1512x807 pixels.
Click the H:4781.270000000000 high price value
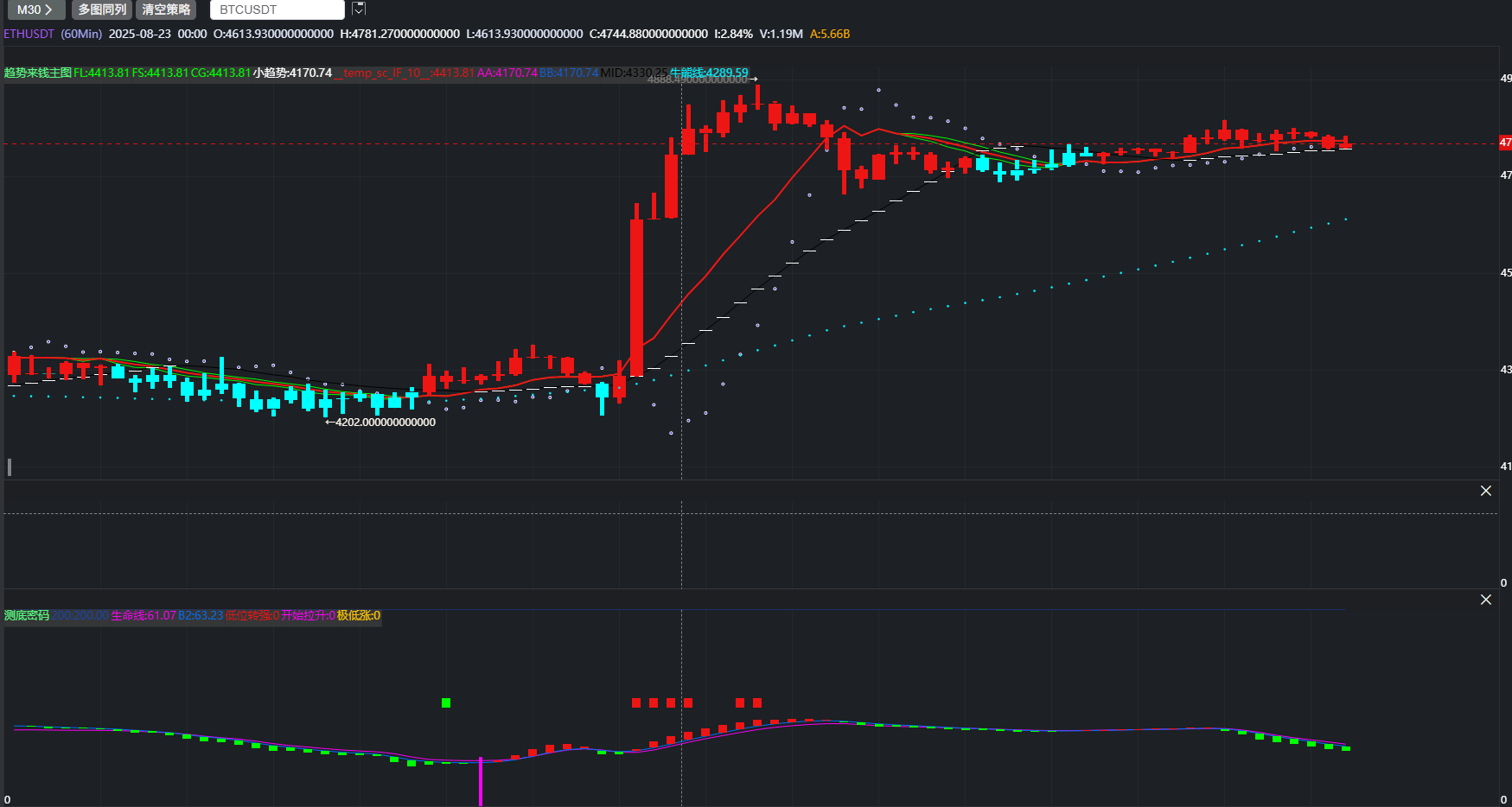400,34
